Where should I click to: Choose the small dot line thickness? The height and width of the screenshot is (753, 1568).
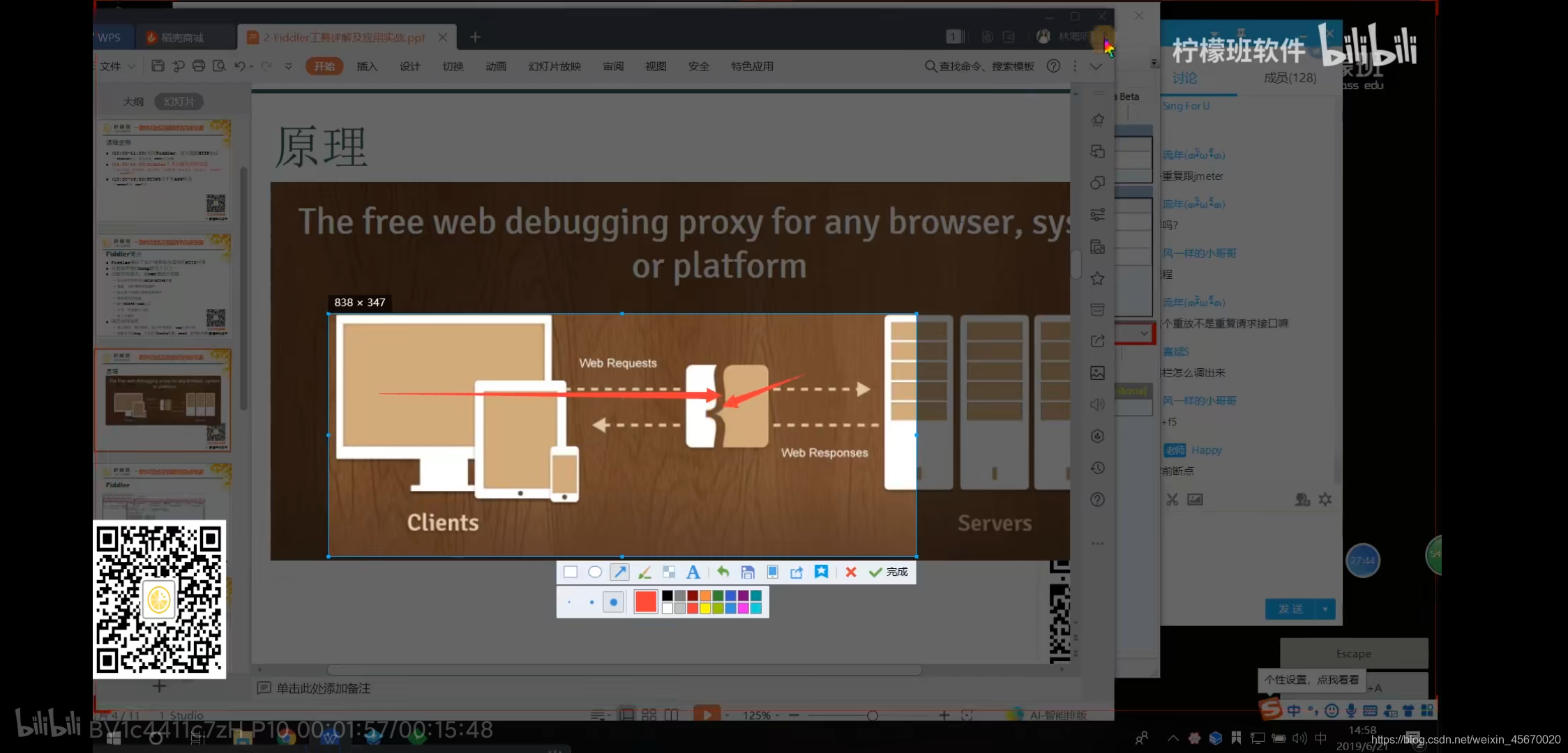(569, 602)
